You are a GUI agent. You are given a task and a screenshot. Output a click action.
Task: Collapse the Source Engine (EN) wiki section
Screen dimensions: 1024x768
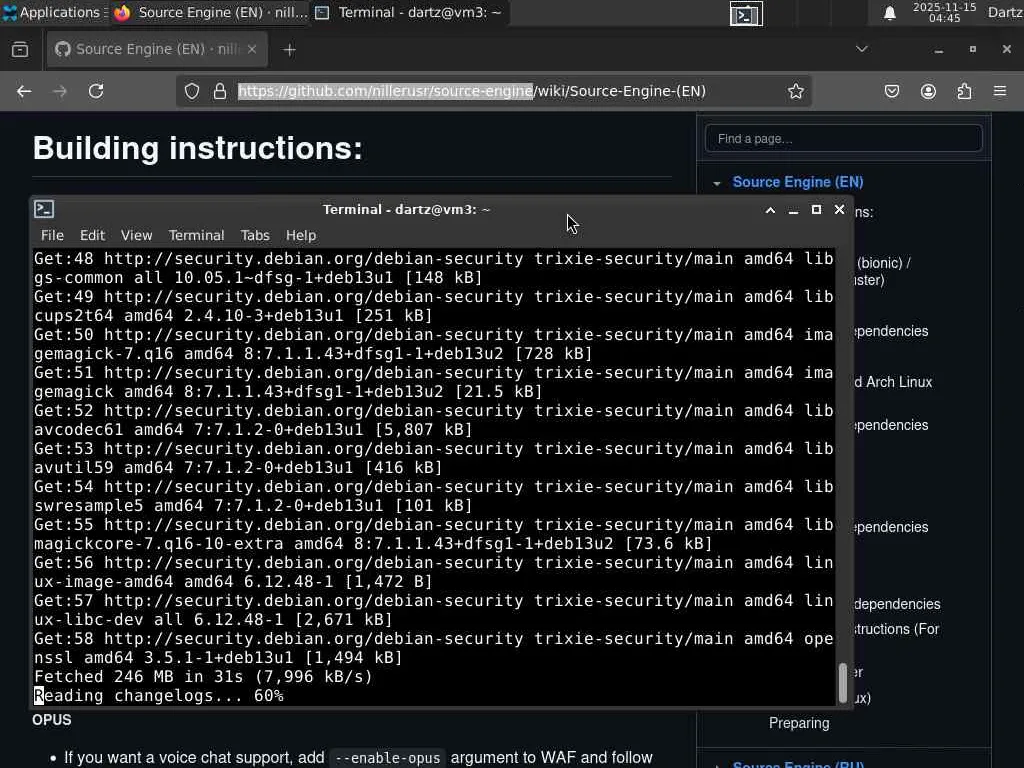[717, 184]
